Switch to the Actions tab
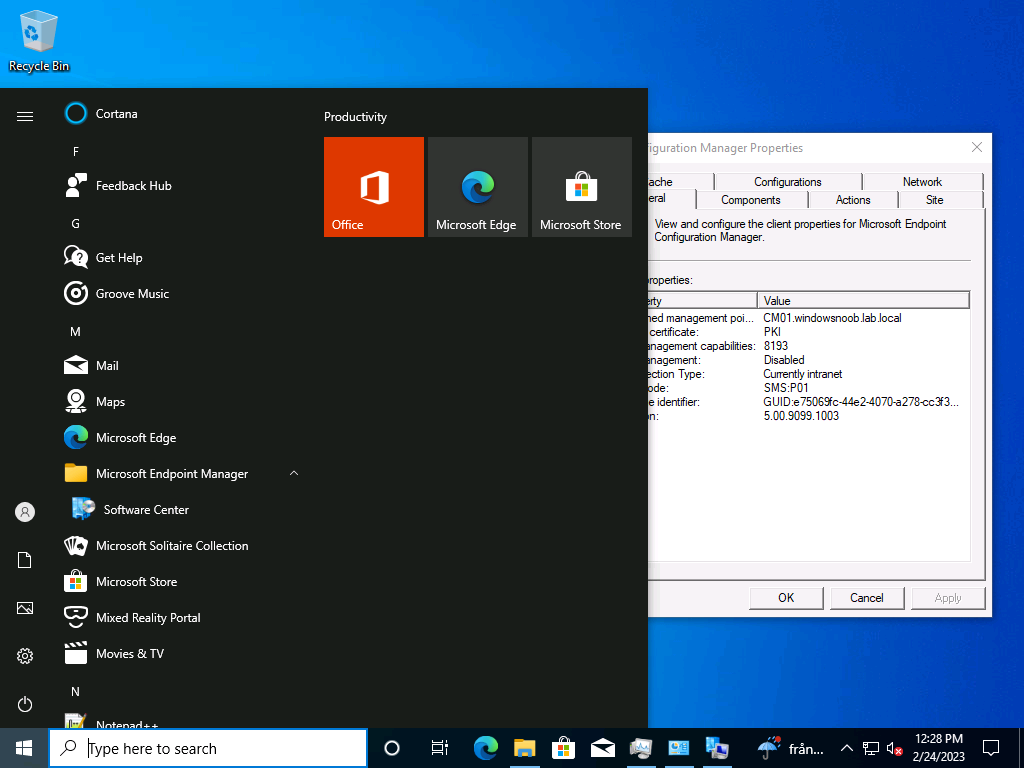This screenshot has height=768, width=1024. coord(853,200)
